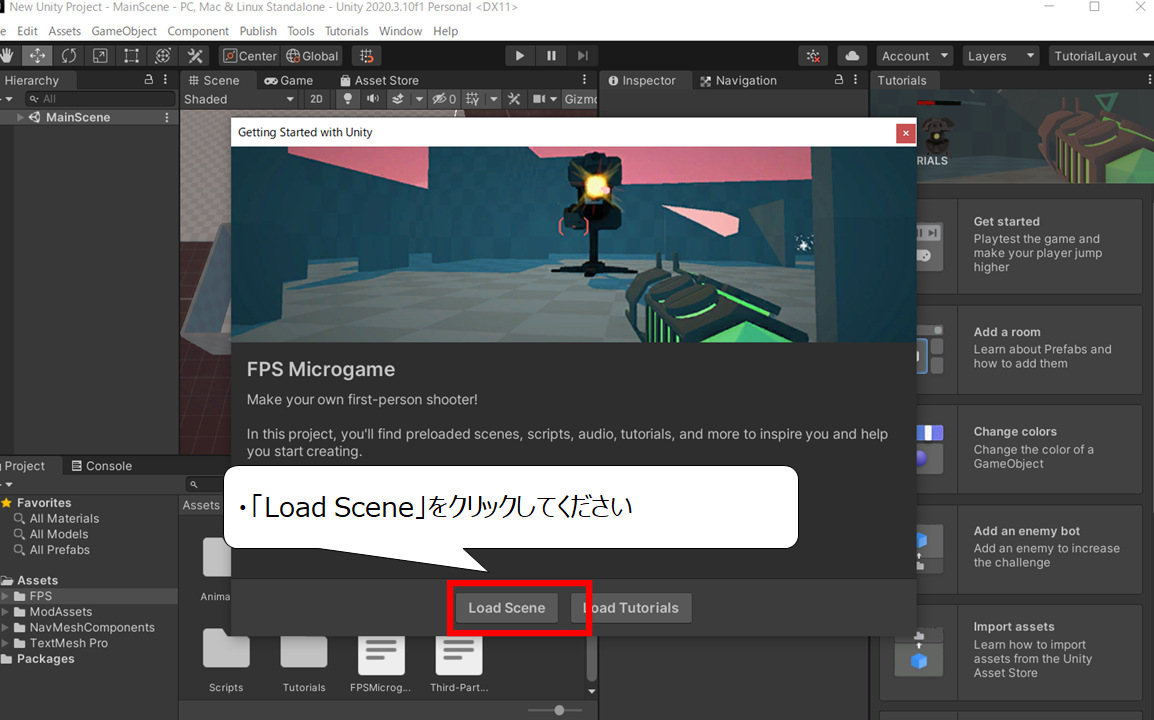The image size is (1154, 720).
Task: Toggle Scene view grid visibility
Action: pos(472,99)
